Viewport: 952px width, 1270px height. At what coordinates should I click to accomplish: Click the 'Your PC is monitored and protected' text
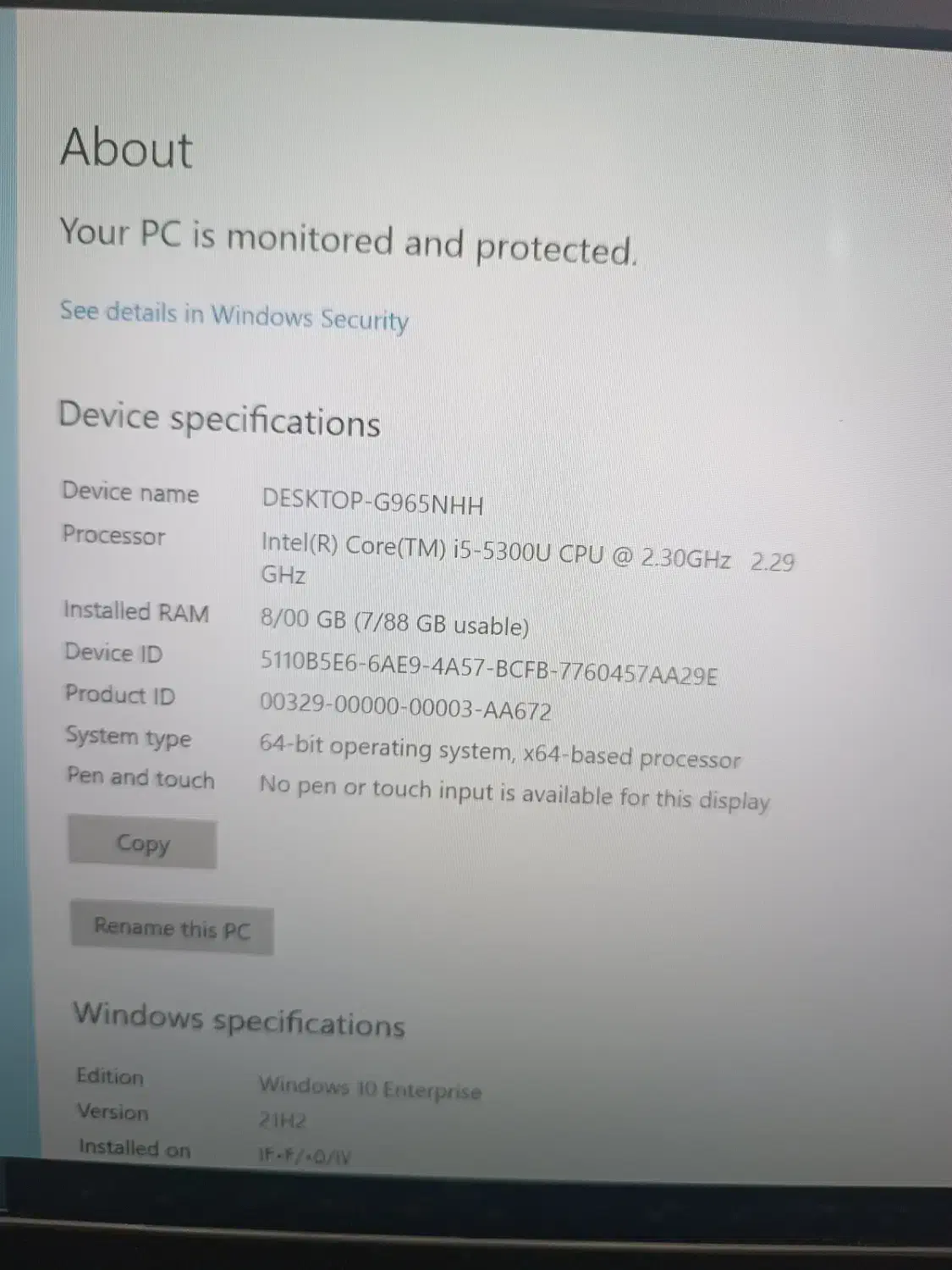tap(348, 240)
